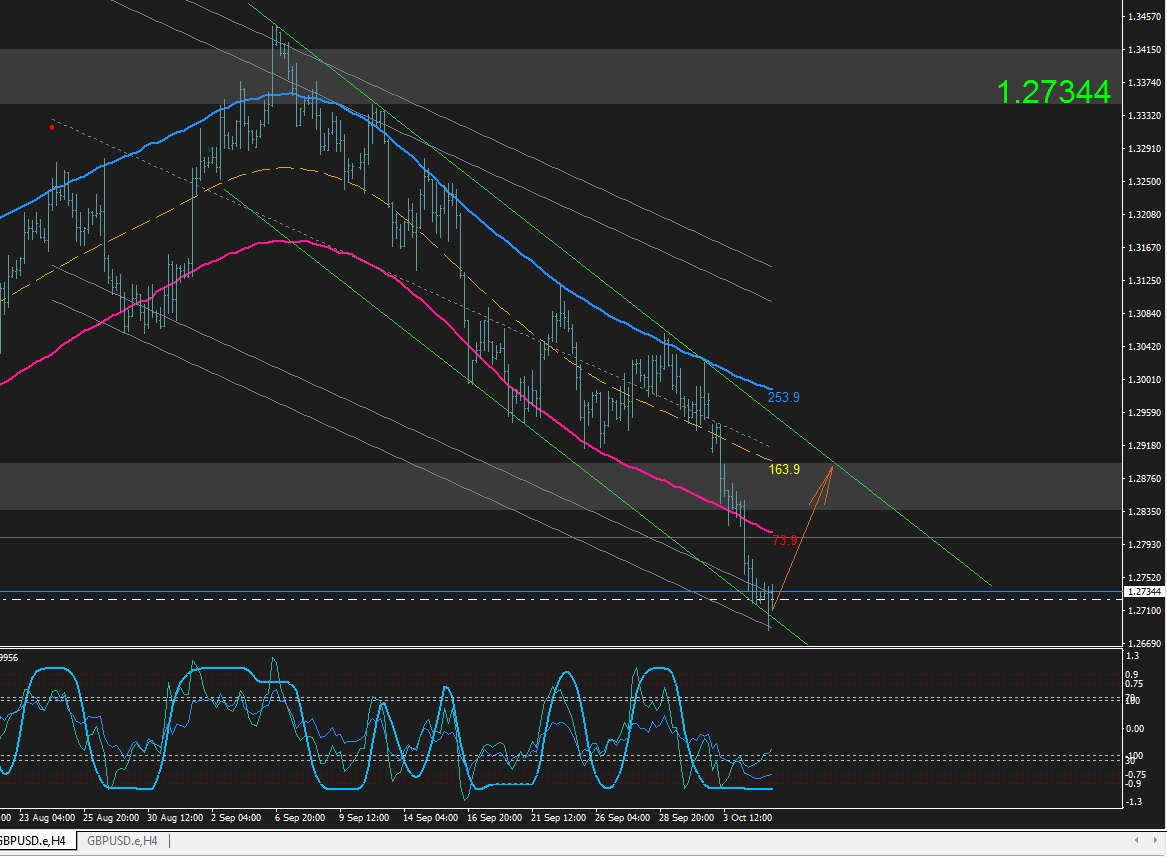The image size is (1167, 857).
Task: Click price axis value 1.27930
Action: [1145, 545]
